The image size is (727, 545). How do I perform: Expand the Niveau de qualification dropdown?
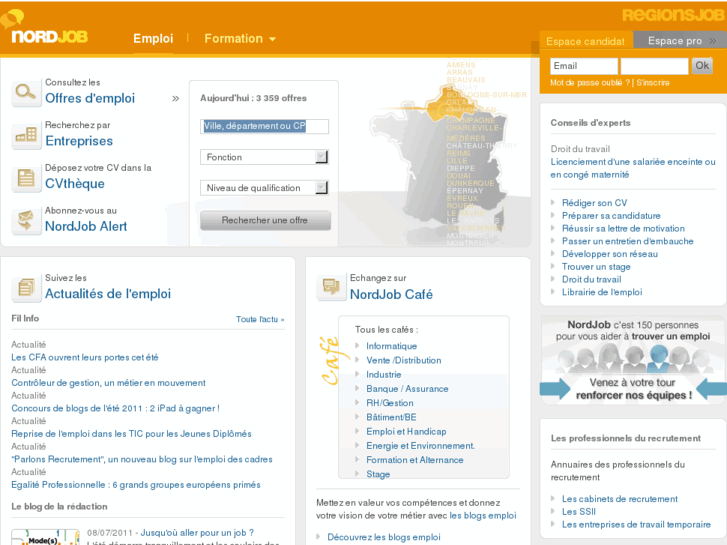(264, 188)
